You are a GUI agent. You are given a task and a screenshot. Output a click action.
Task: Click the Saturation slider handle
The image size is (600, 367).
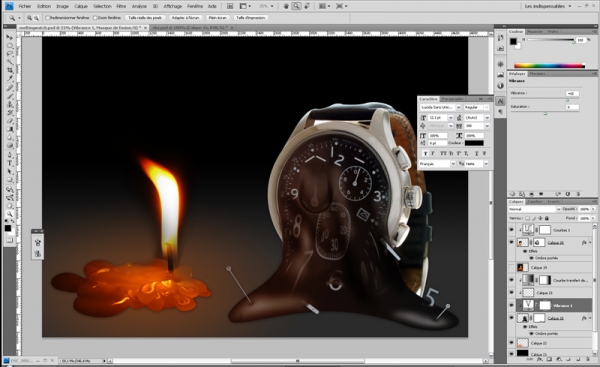tap(545, 113)
